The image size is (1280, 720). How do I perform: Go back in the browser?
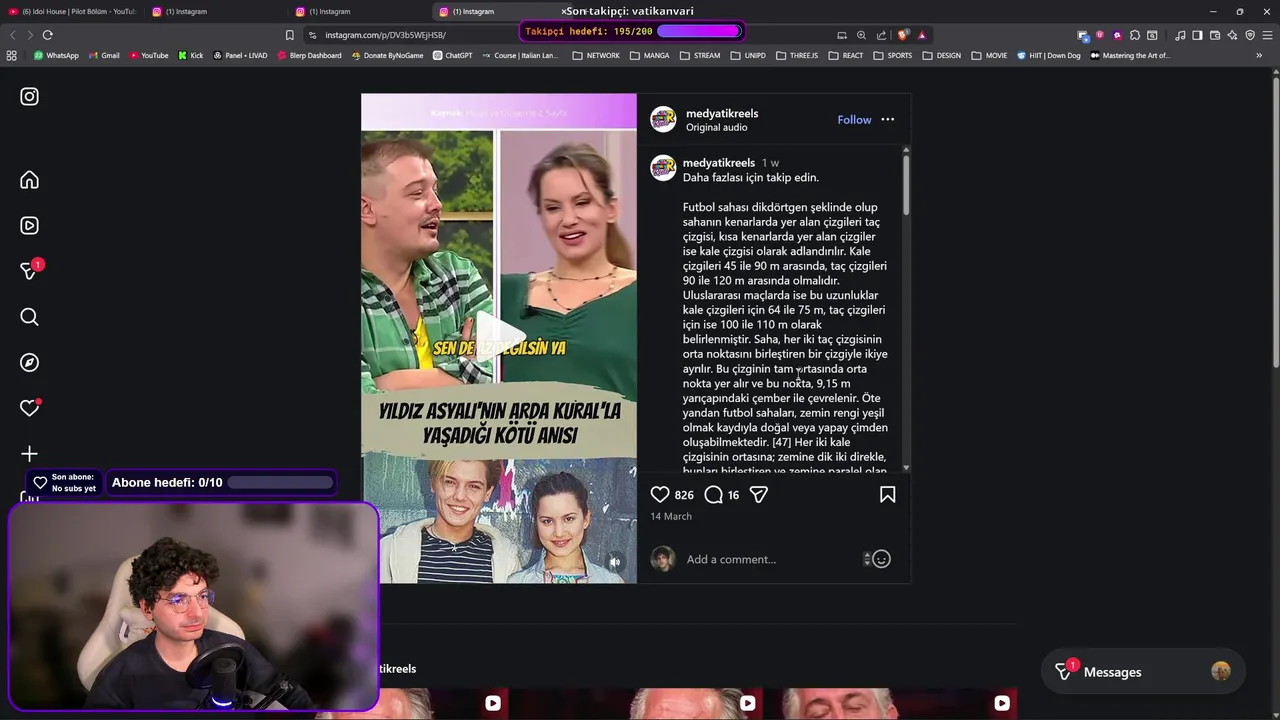(x=13, y=35)
